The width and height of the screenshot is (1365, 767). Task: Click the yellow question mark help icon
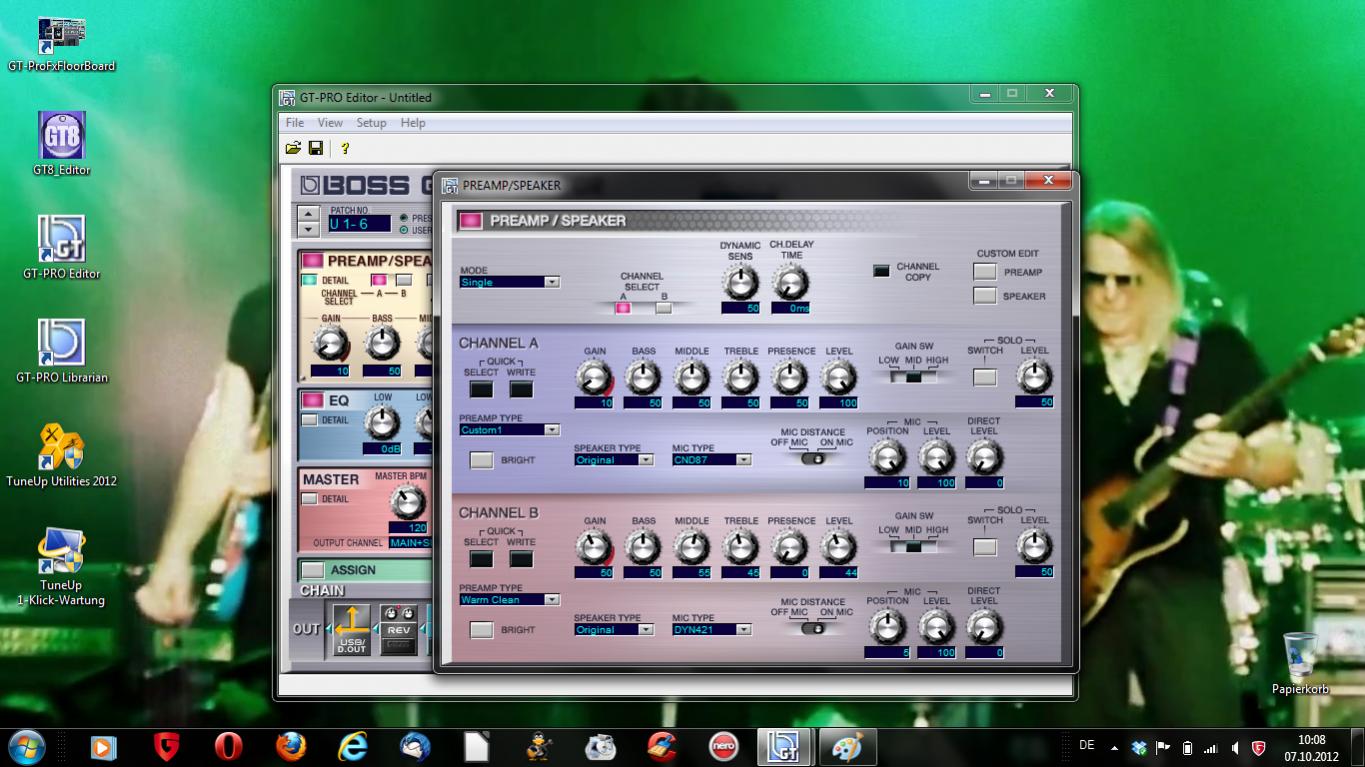(345, 148)
